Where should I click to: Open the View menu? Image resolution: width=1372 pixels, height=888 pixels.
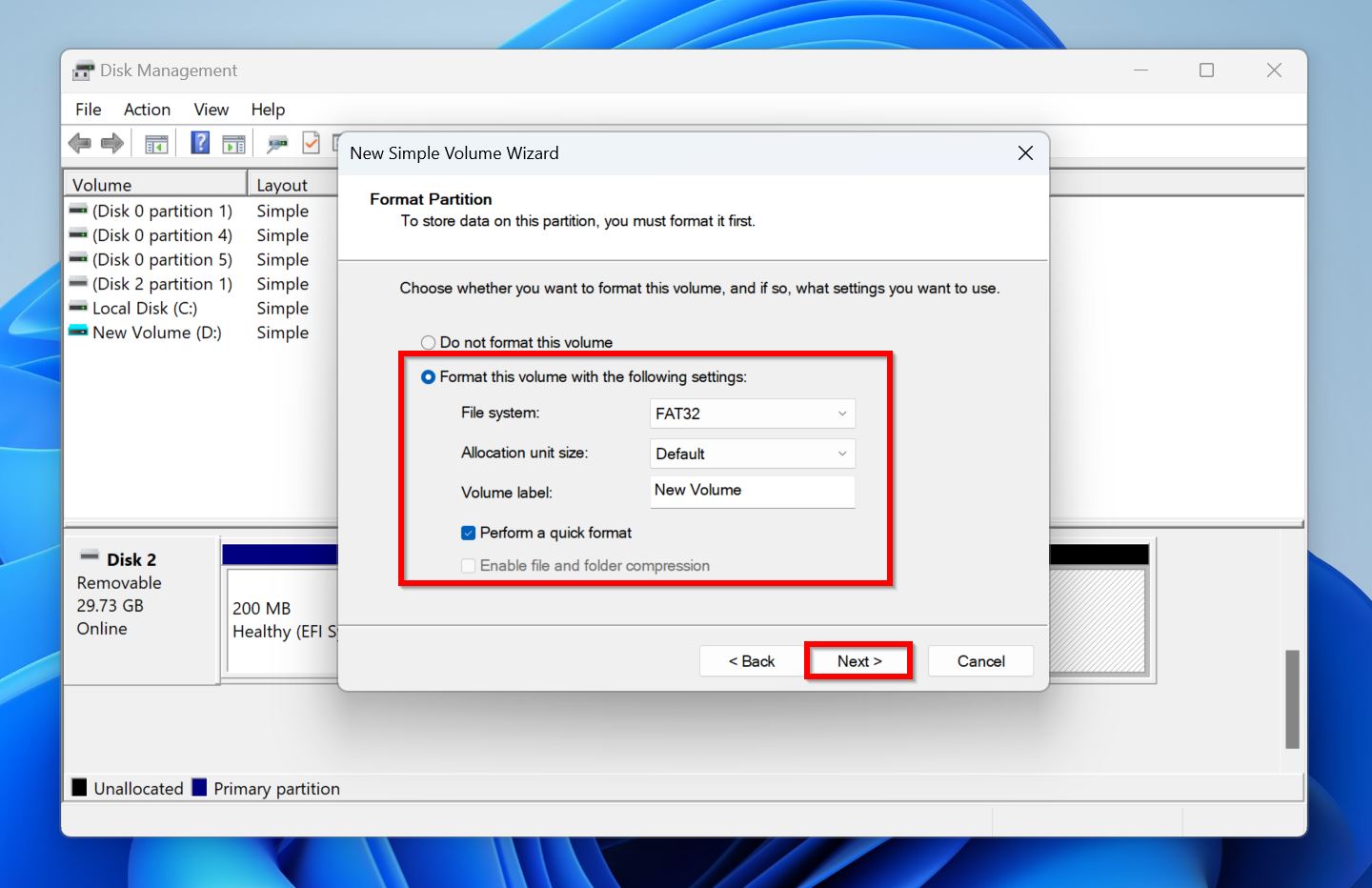pyautogui.click(x=212, y=110)
